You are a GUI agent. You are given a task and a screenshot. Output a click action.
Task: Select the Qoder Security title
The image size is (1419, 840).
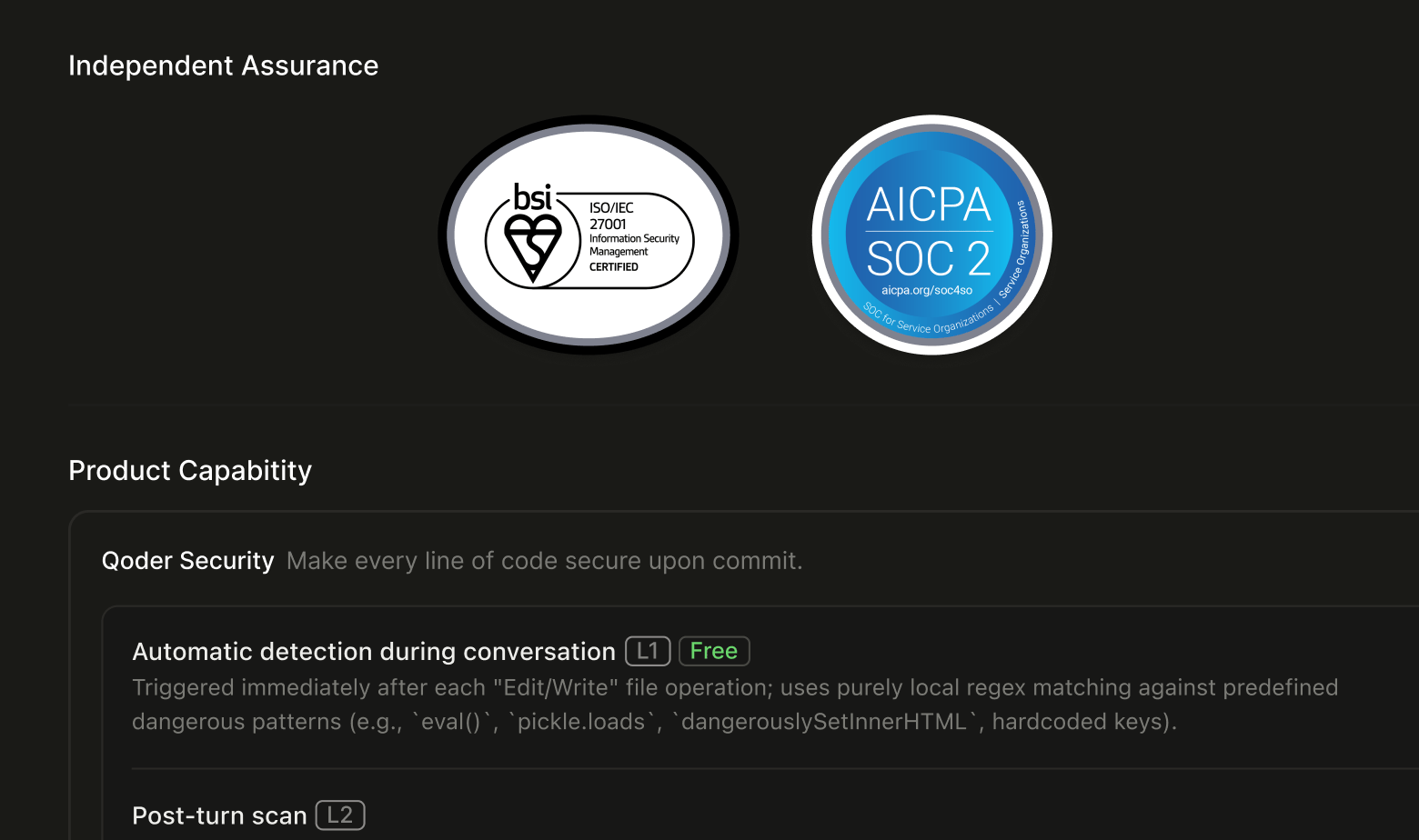pyautogui.click(x=188, y=561)
